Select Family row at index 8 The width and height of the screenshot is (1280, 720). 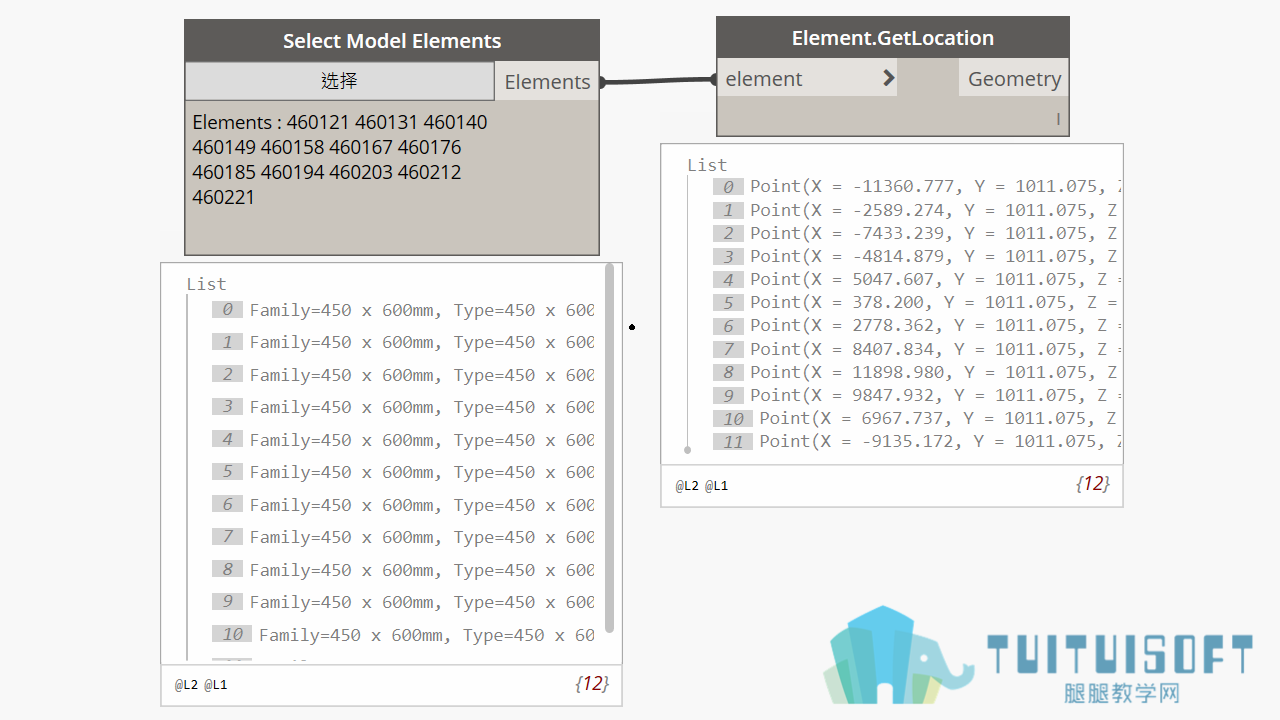click(403, 570)
